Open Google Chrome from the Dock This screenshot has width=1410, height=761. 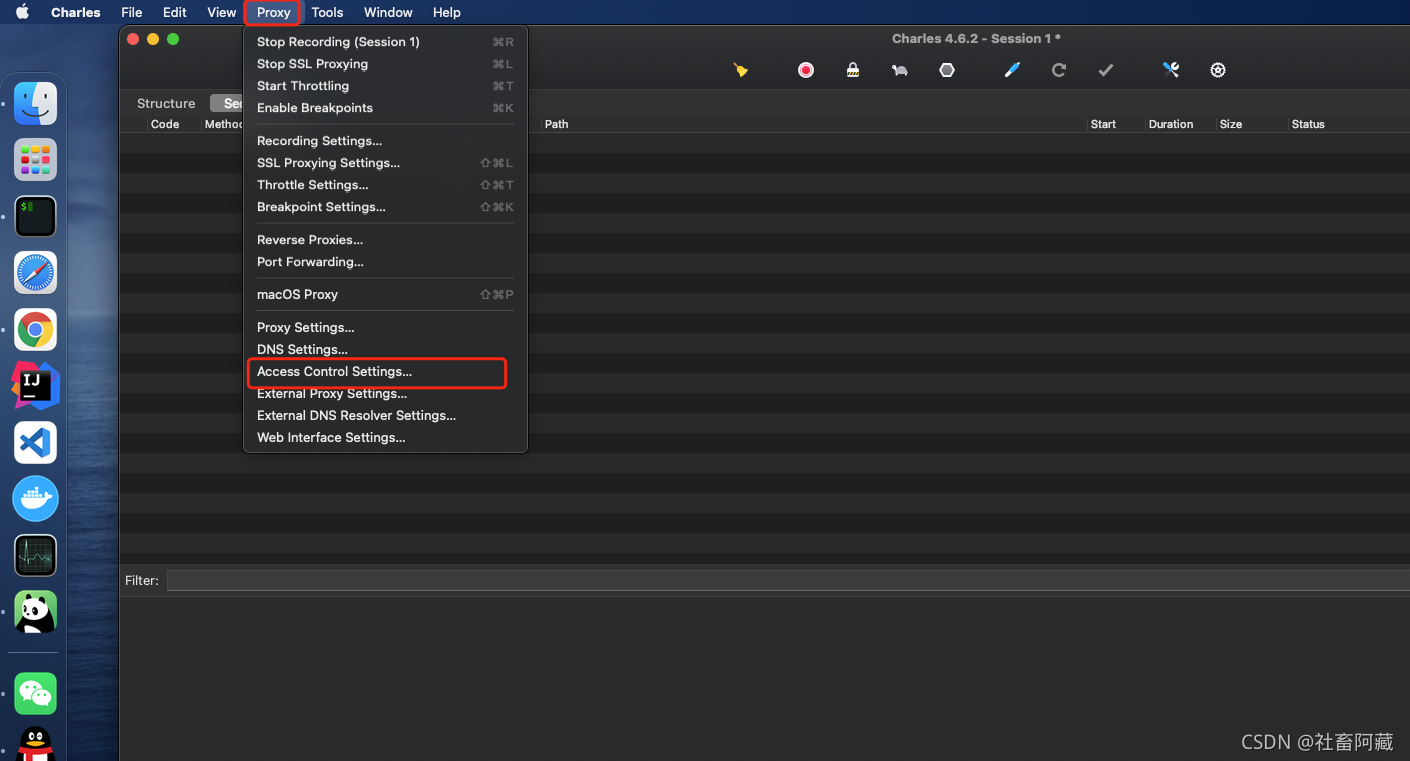click(x=35, y=329)
